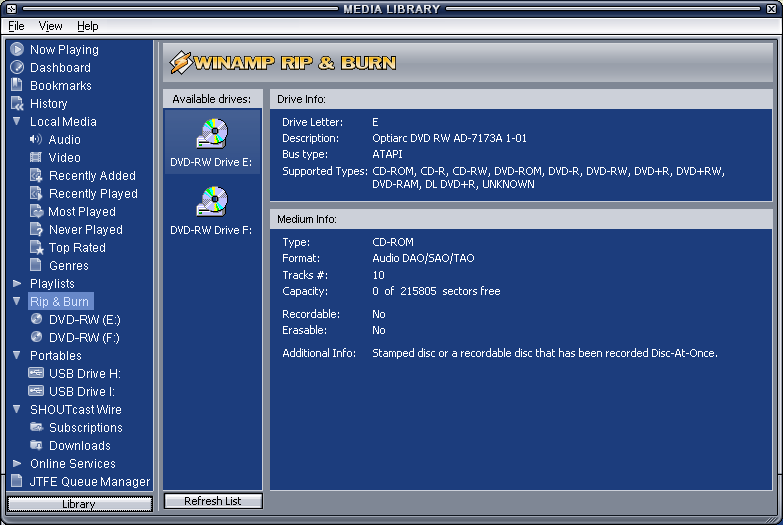
Task: Click the USB Drive H: icon
Action: coord(36,373)
